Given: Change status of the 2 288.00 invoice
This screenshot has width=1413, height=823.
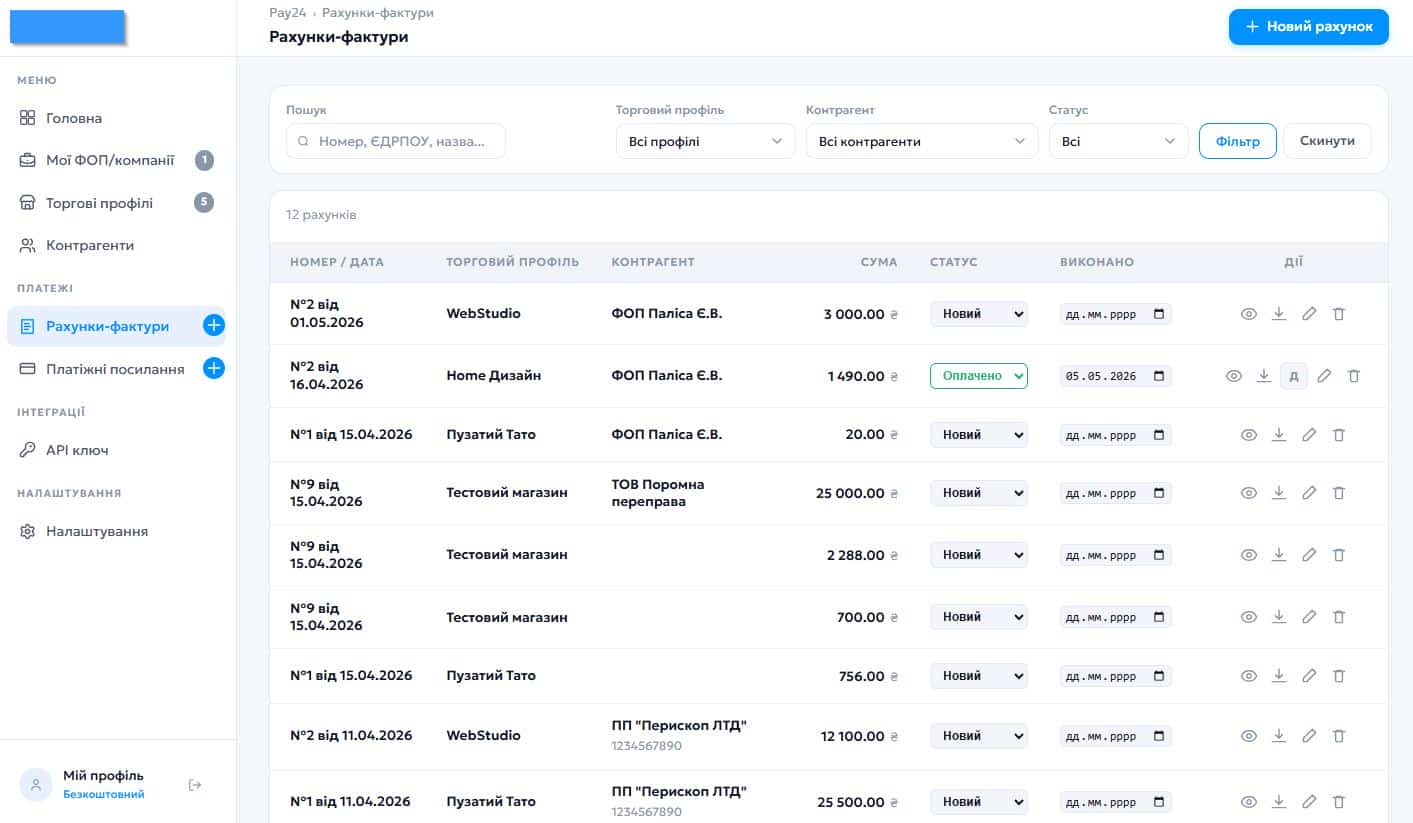Looking at the screenshot, I should [979, 555].
